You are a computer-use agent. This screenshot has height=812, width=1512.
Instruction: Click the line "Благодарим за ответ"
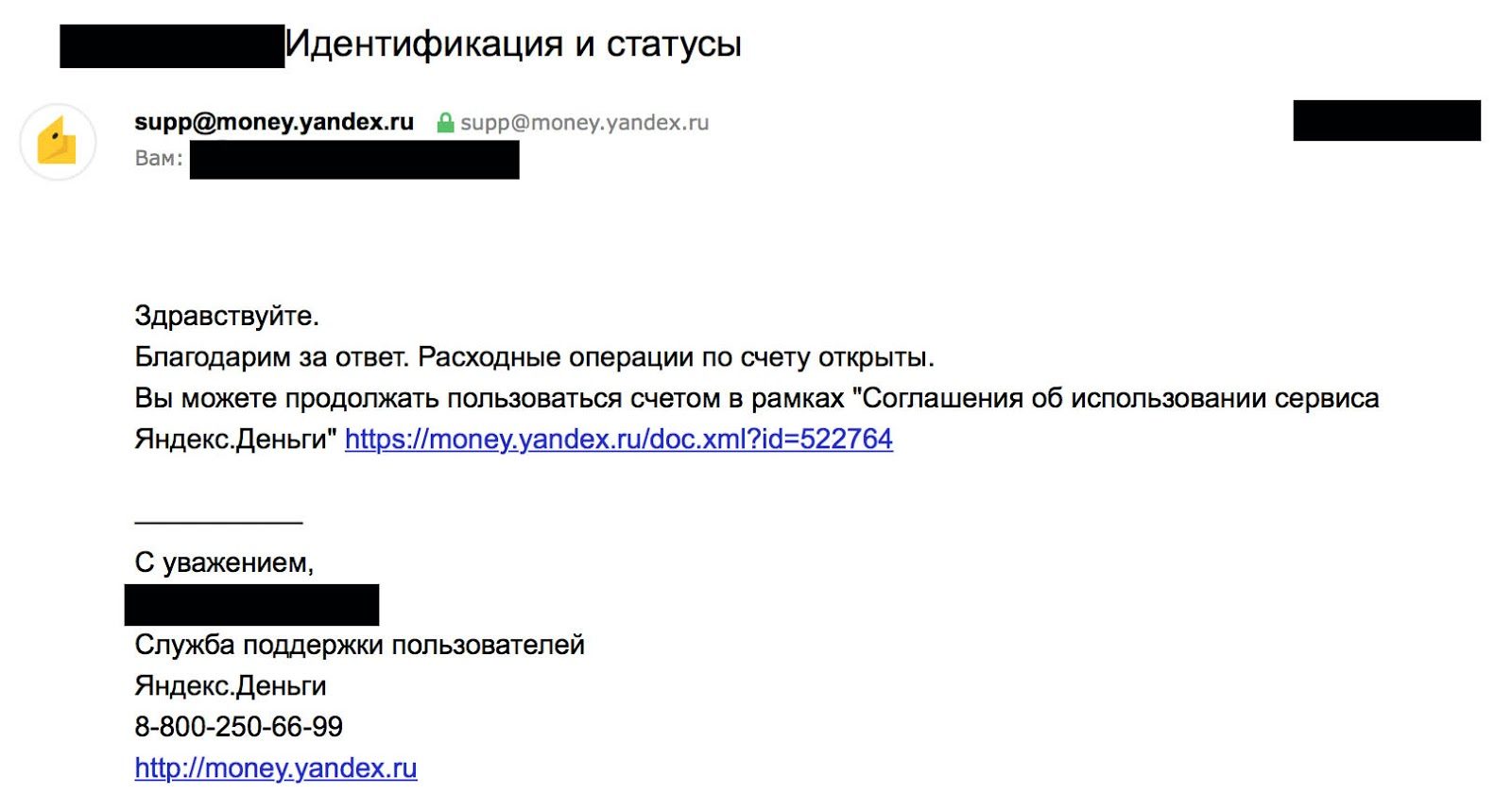click(271, 357)
